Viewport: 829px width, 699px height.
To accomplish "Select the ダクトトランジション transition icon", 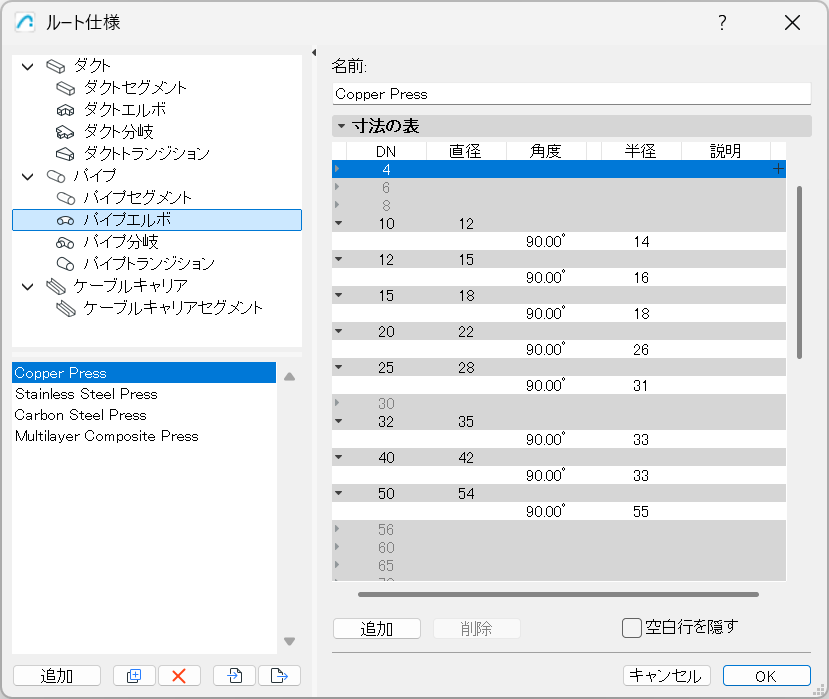I will coord(66,154).
